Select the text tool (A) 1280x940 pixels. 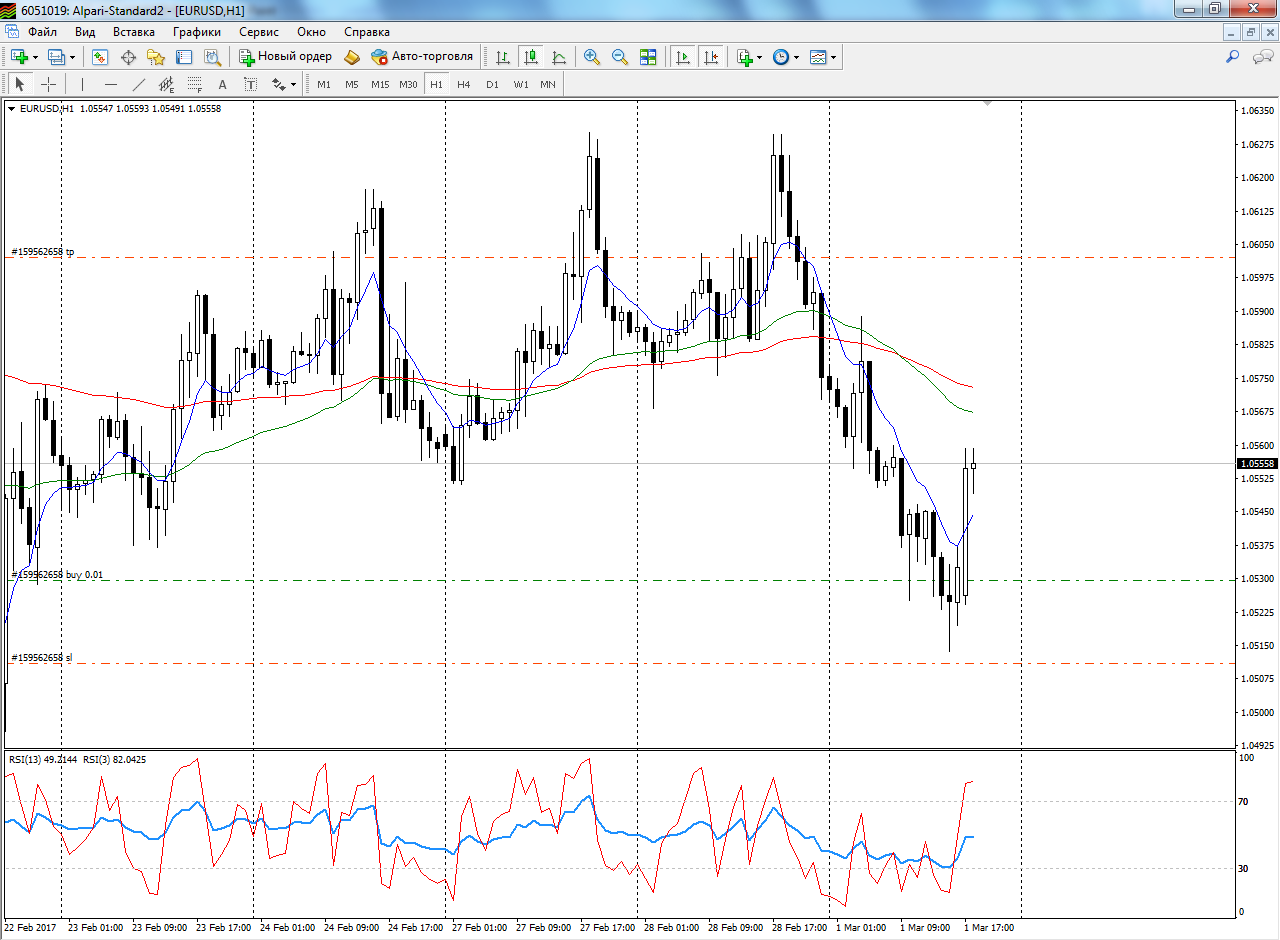coord(222,84)
